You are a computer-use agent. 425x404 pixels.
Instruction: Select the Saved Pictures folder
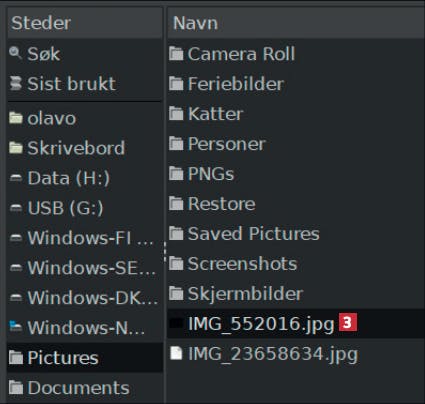click(x=296, y=234)
